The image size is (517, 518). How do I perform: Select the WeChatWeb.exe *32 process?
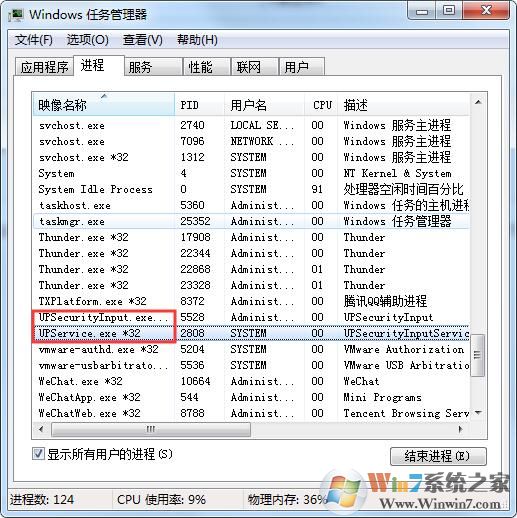[x=251, y=413]
